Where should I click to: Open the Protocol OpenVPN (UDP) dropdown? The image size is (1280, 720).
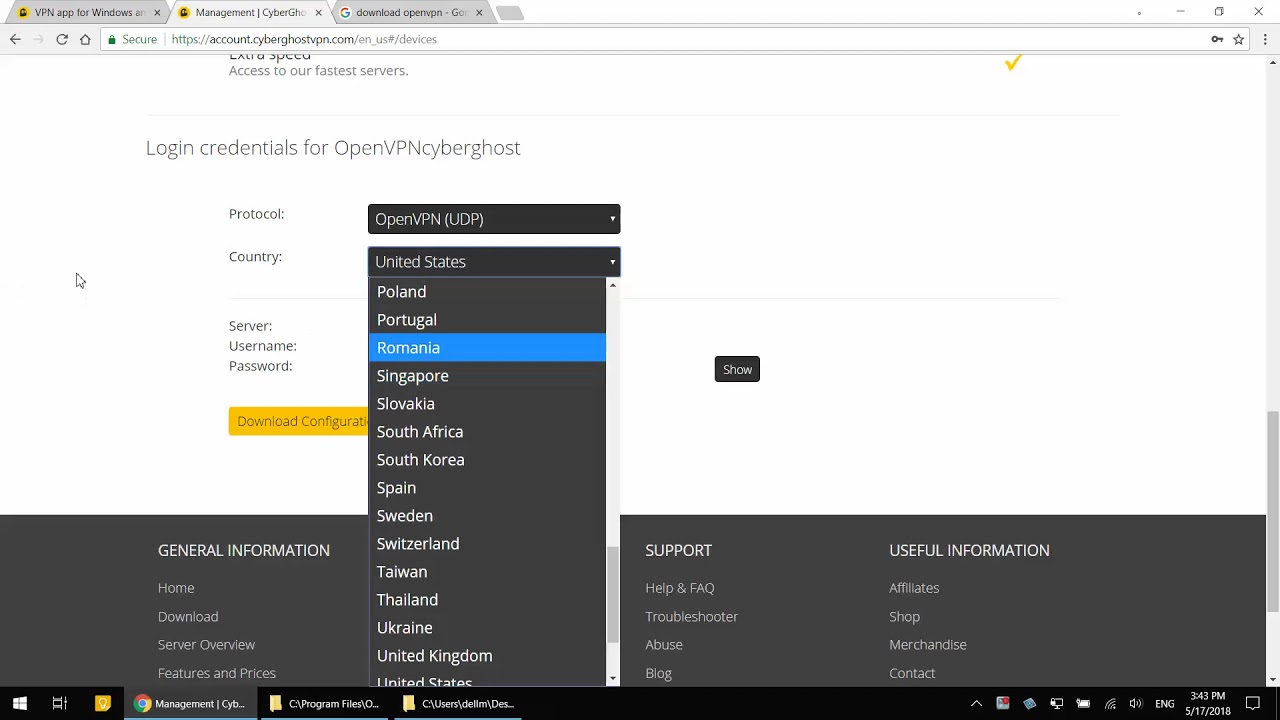pyautogui.click(x=494, y=219)
